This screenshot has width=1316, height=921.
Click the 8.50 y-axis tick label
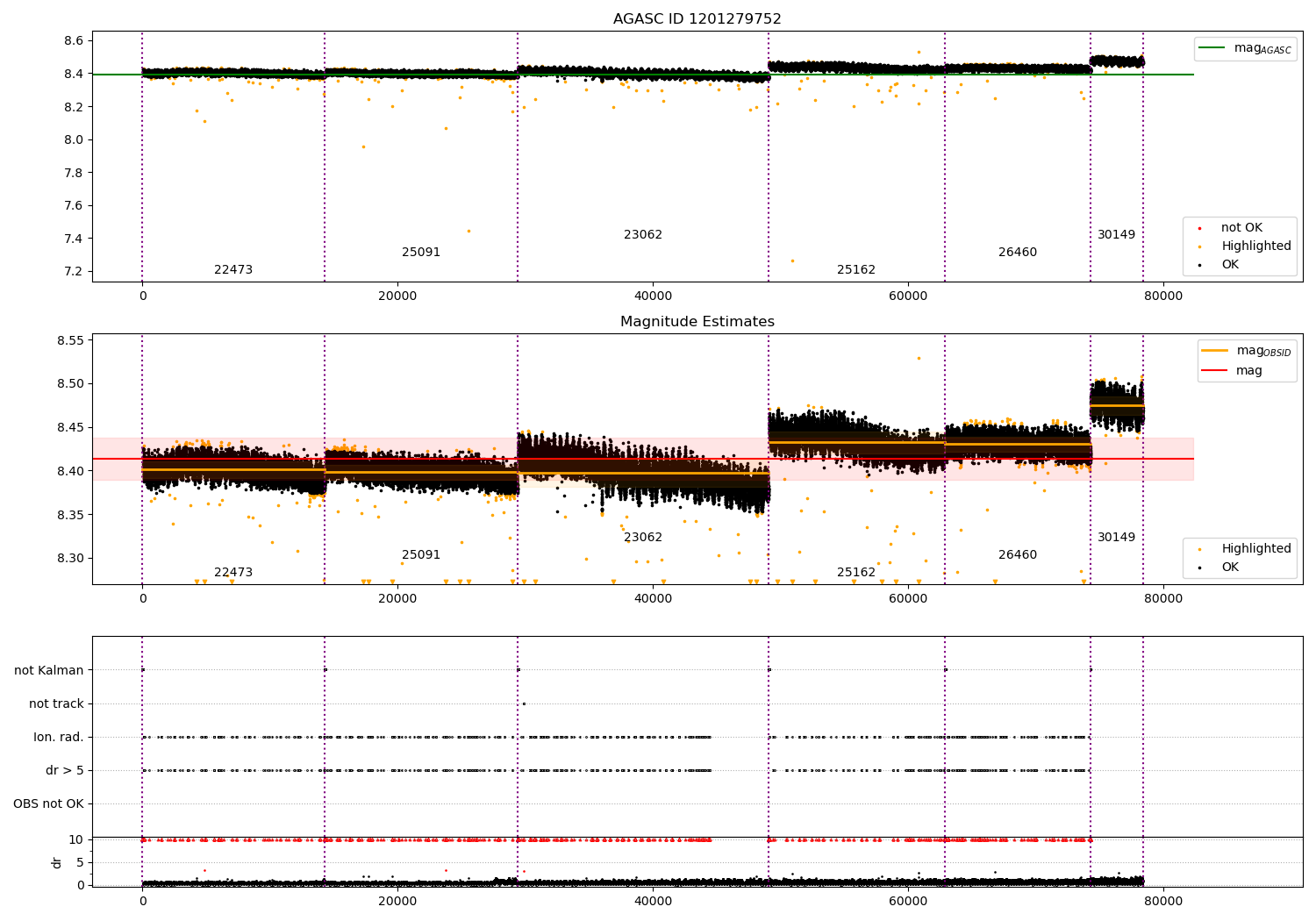click(70, 384)
